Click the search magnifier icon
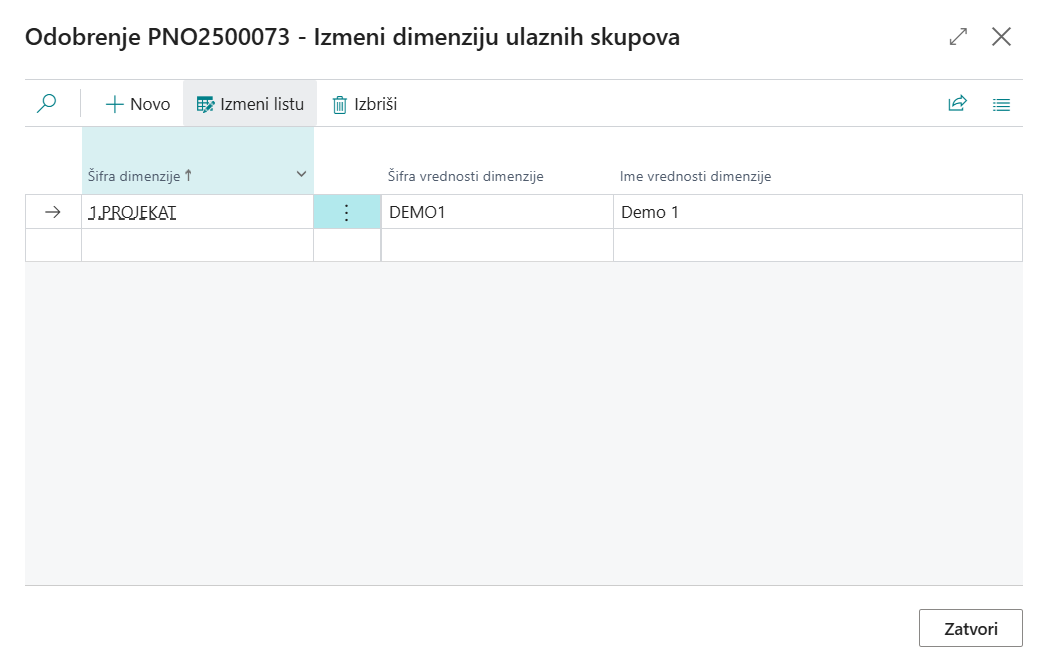 [x=46, y=104]
